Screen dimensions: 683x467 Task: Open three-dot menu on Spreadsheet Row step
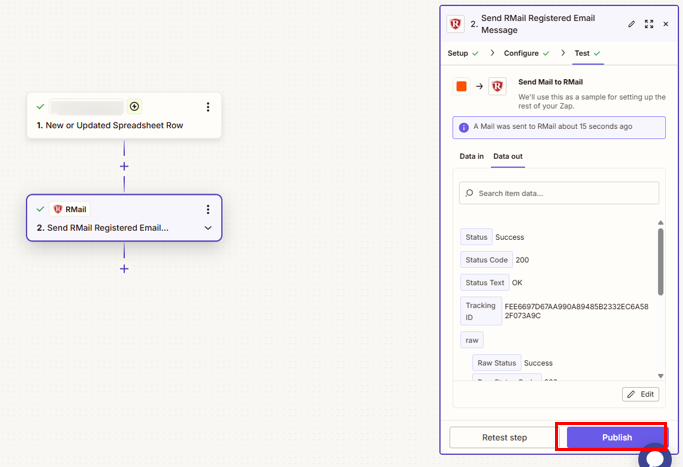point(208,107)
